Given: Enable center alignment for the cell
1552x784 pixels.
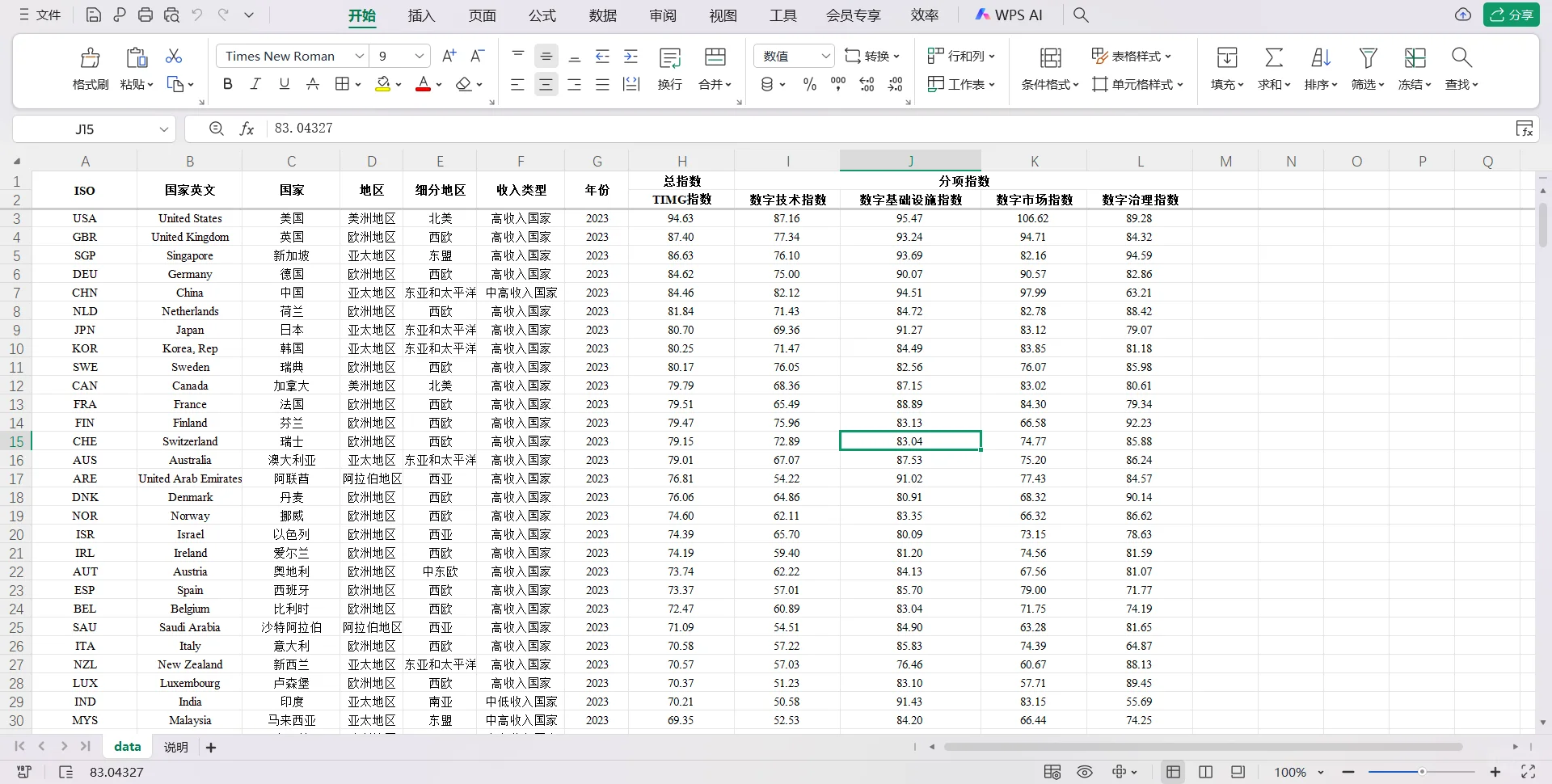Looking at the screenshot, I should pos(546,83).
